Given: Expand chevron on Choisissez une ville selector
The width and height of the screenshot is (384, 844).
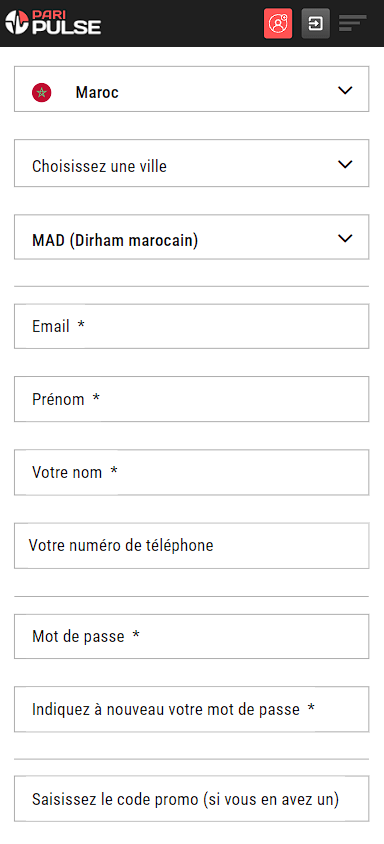Looking at the screenshot, I should point(345,164).
